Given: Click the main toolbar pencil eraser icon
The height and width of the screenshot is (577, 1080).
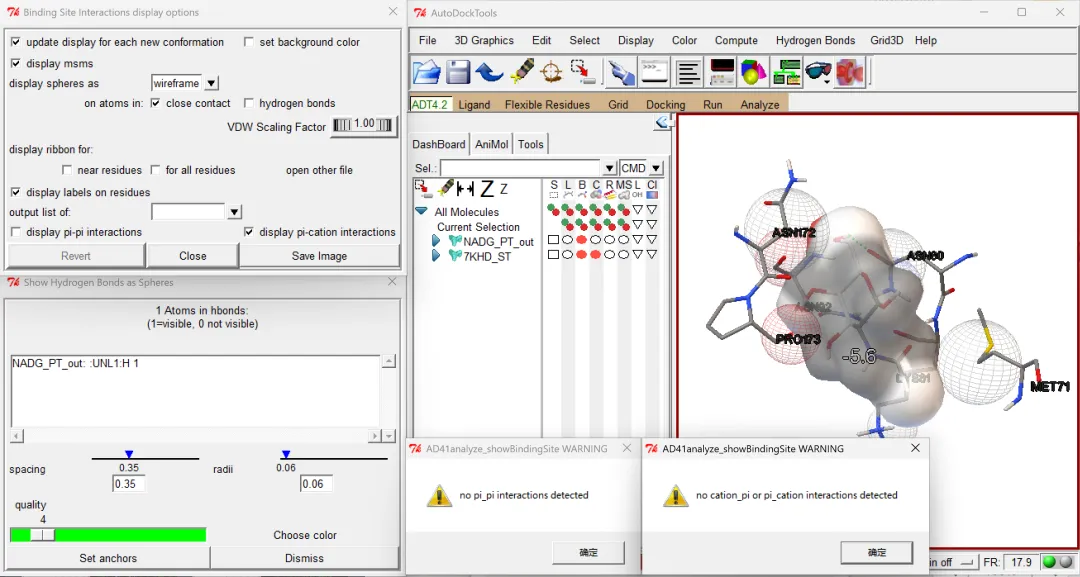Looking at the screenshot, I should click(521, 72).
